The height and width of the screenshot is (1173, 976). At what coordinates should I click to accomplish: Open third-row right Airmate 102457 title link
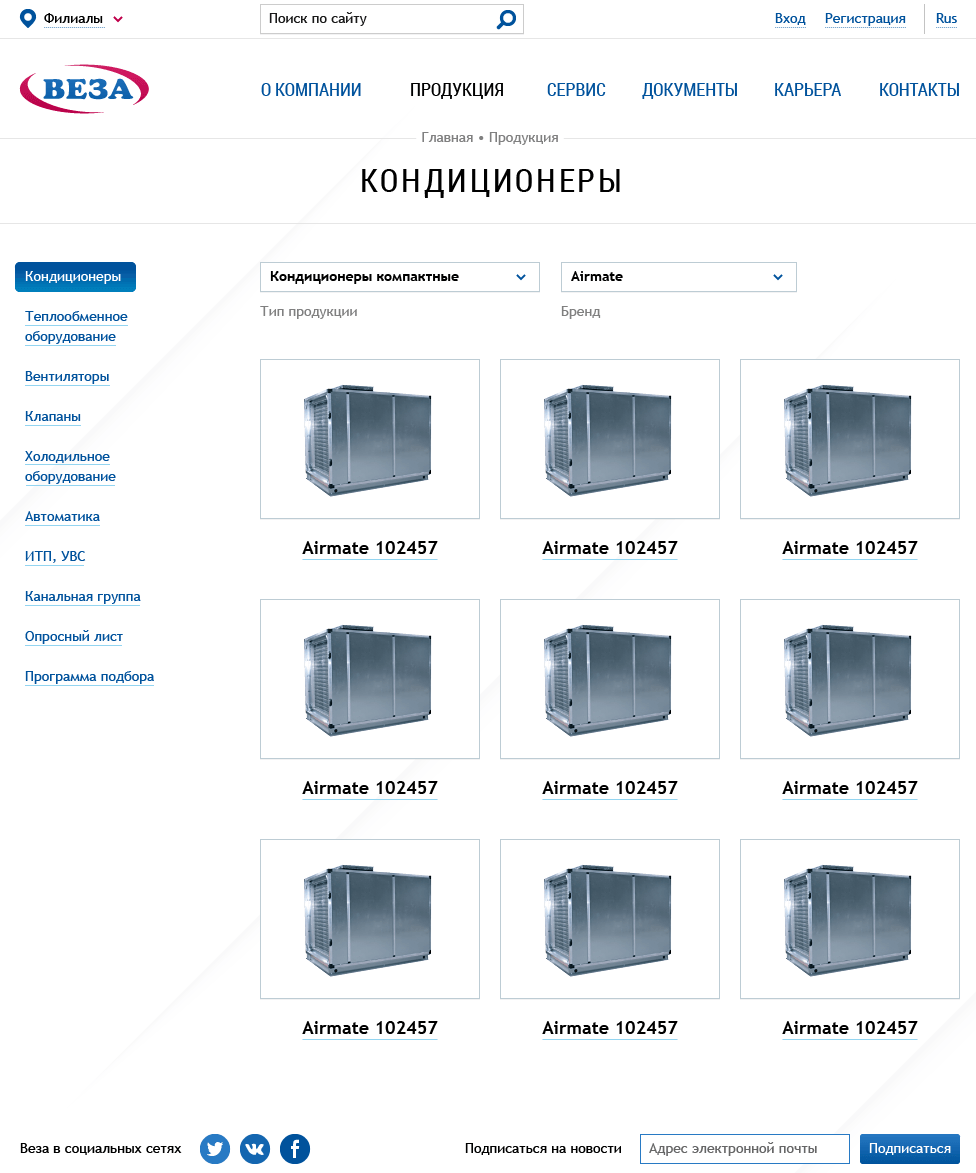pyautogui.click(x=850, y=1029)
